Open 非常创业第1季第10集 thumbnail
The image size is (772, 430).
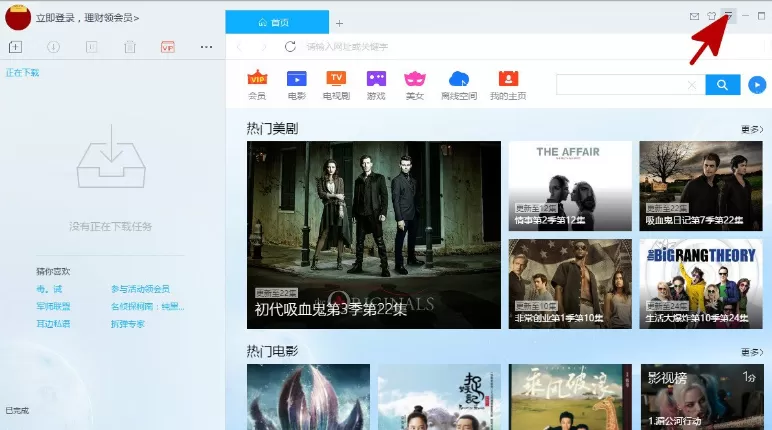click(570, 284)
